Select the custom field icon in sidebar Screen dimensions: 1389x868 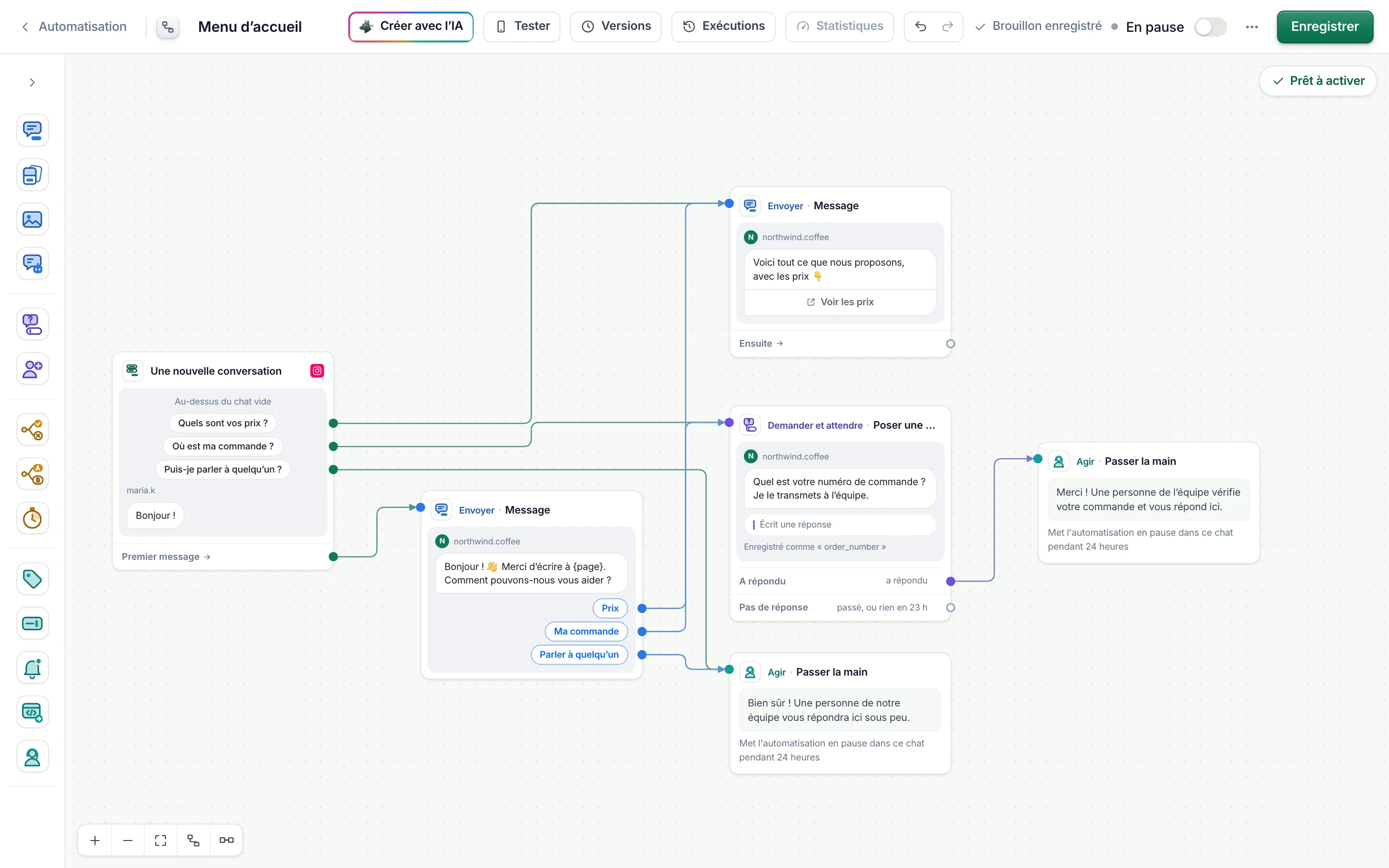(32, 624)
